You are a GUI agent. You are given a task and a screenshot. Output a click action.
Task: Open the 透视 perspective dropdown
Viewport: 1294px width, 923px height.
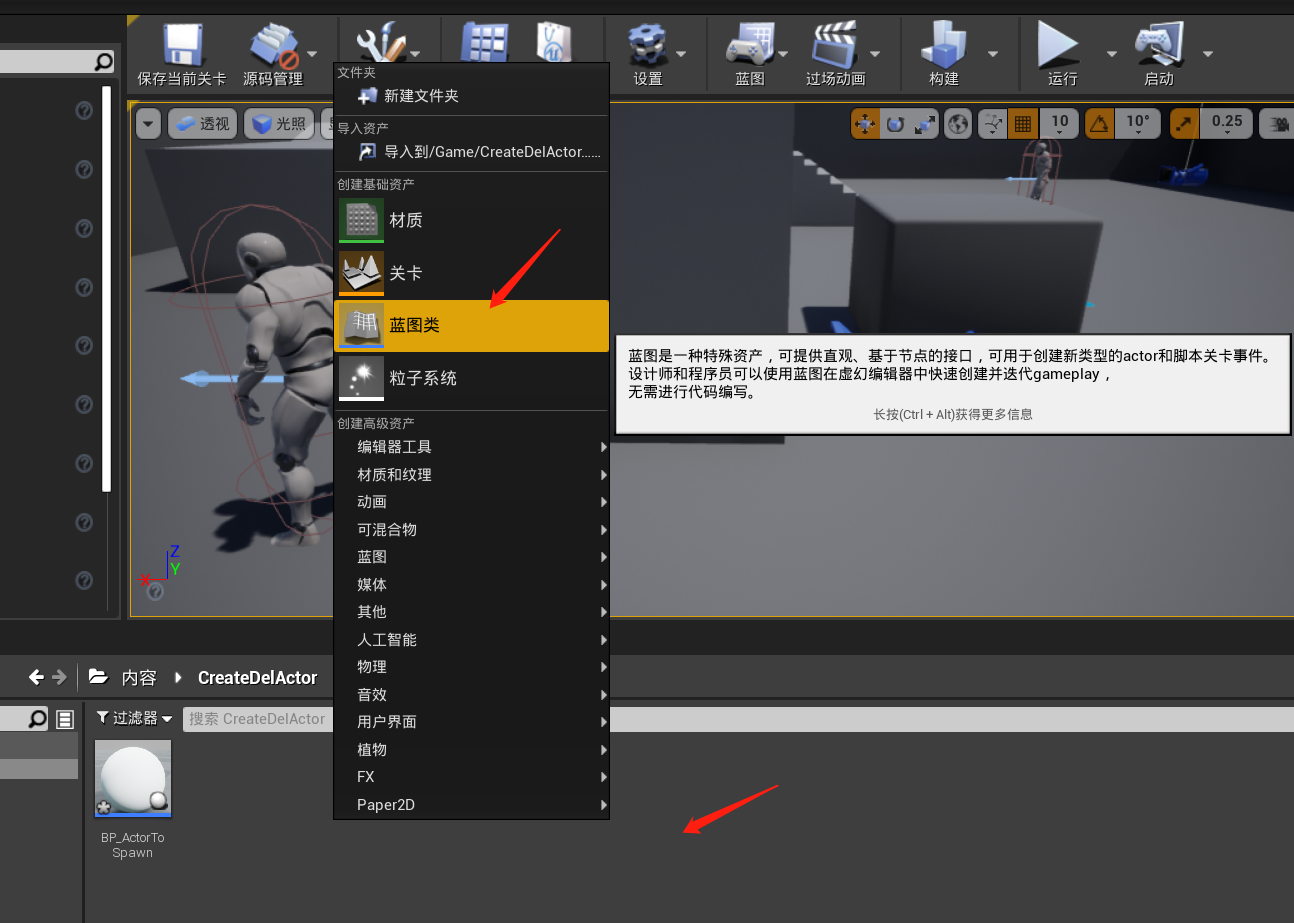[202, 123]
